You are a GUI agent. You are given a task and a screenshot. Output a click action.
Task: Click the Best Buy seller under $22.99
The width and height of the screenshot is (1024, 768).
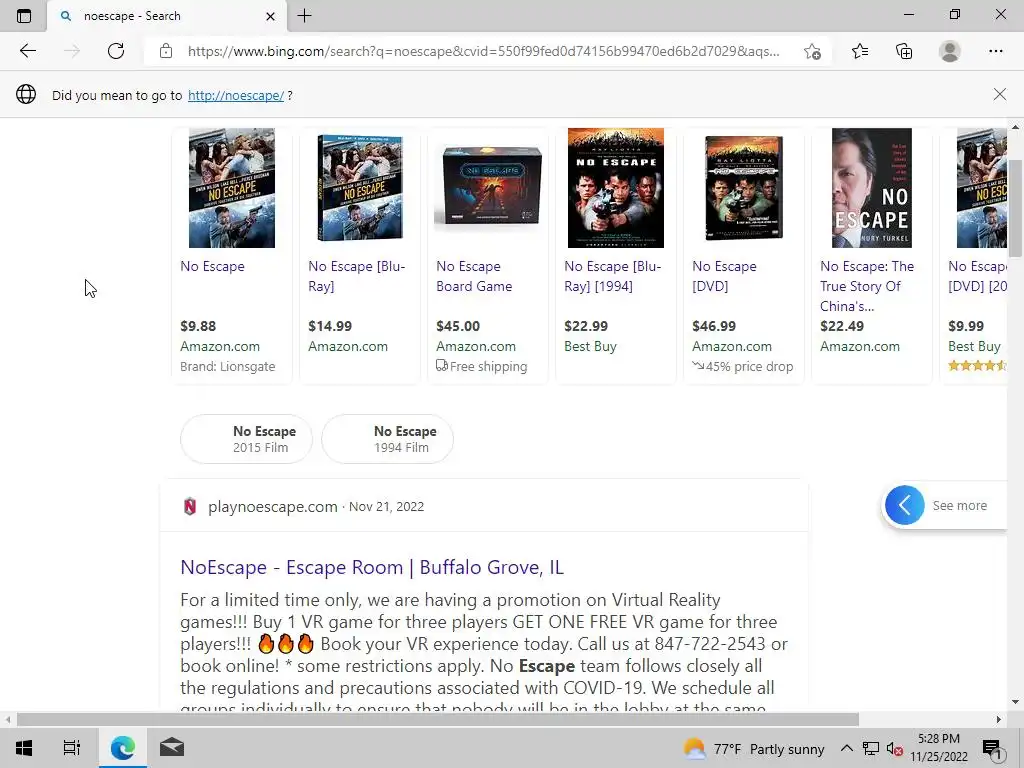pyautogui.click(x=590, y=346)
